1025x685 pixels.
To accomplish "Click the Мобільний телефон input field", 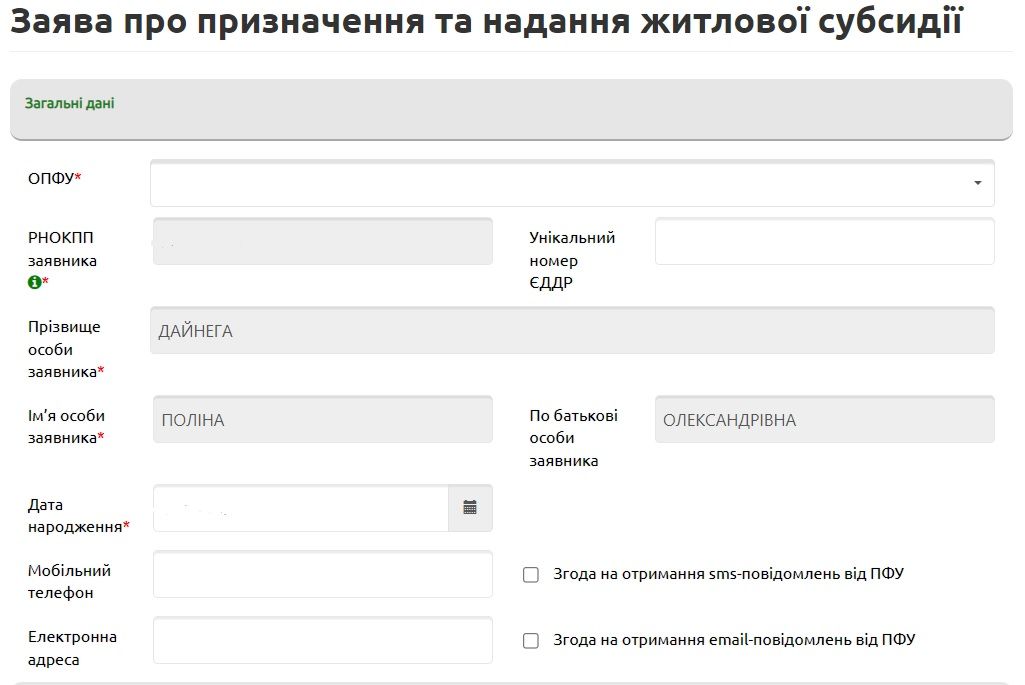I will point(322,574).
